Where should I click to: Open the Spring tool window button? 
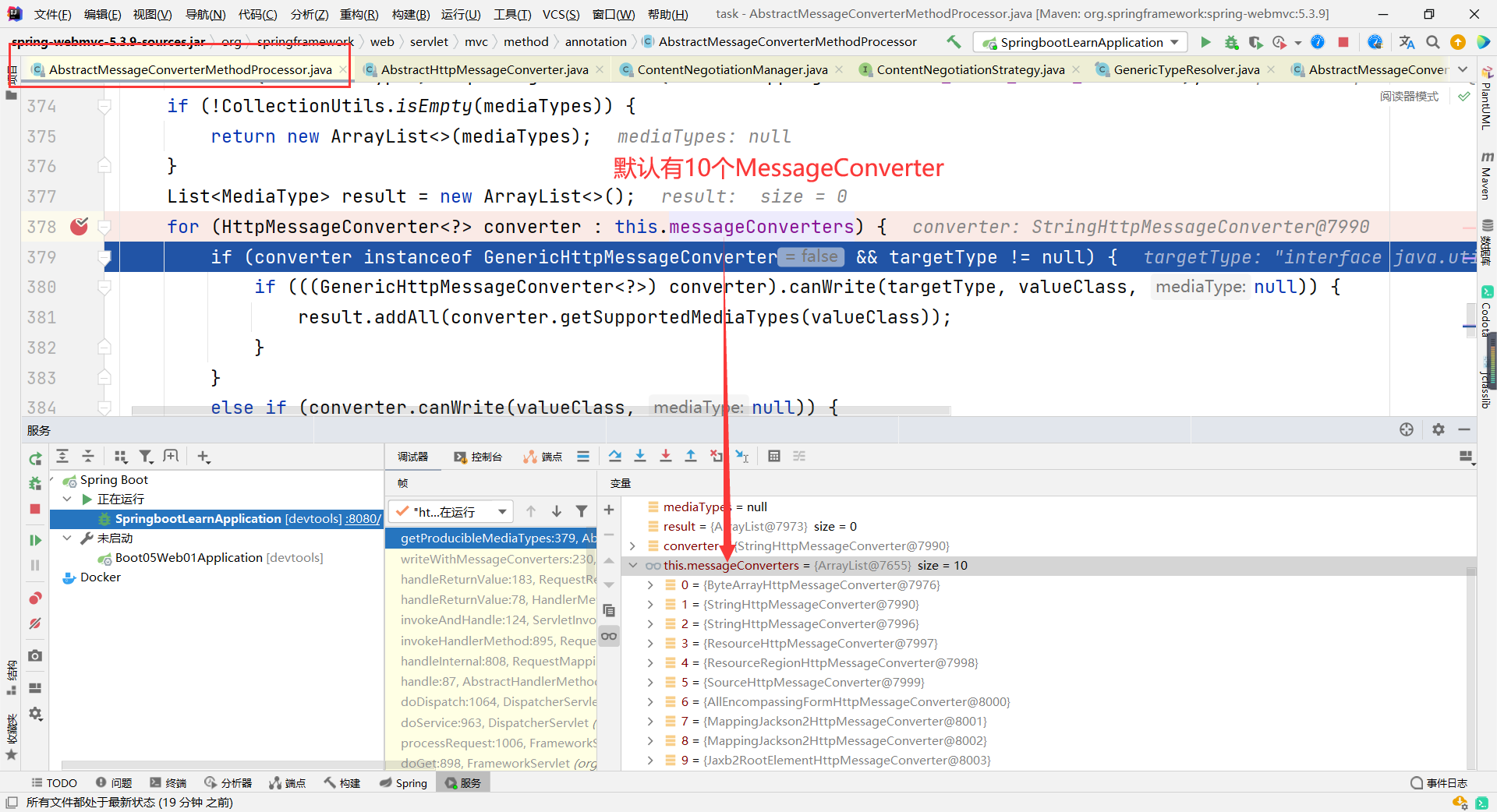403,783
